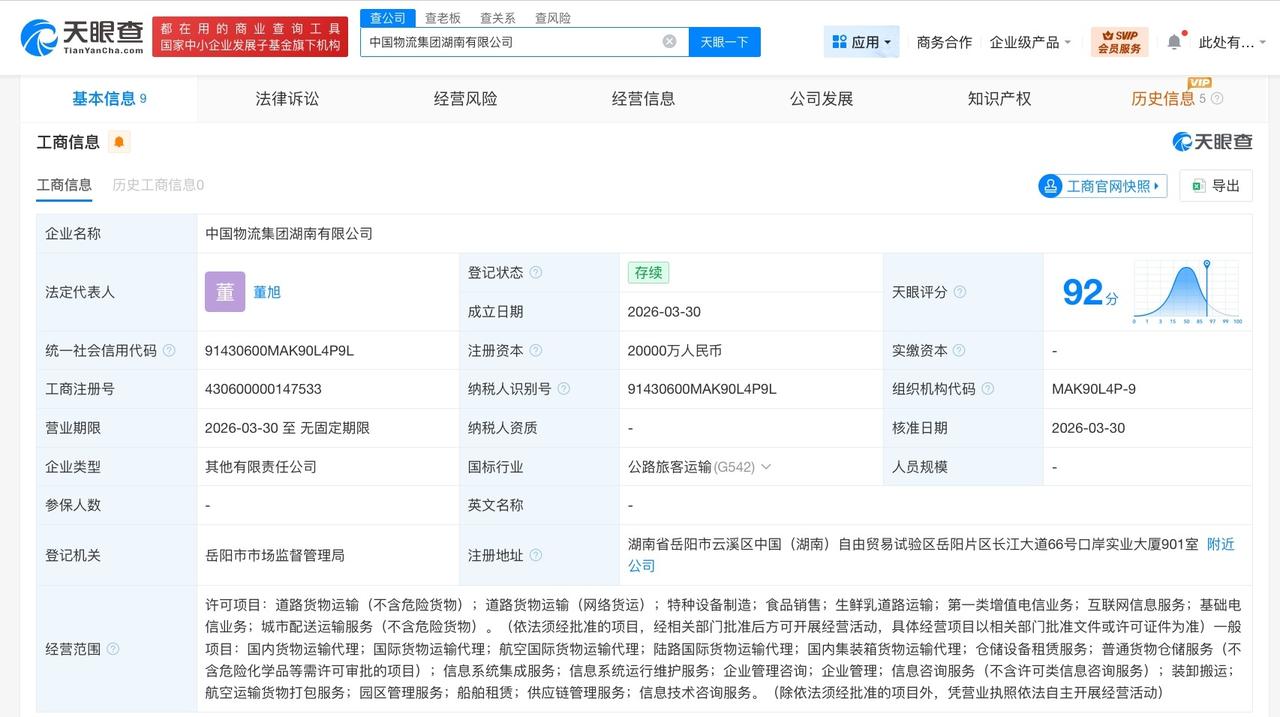Click the Excel icon next to 导出
The width and height of the screenshot is (1280, 717).
[1199, 186]
